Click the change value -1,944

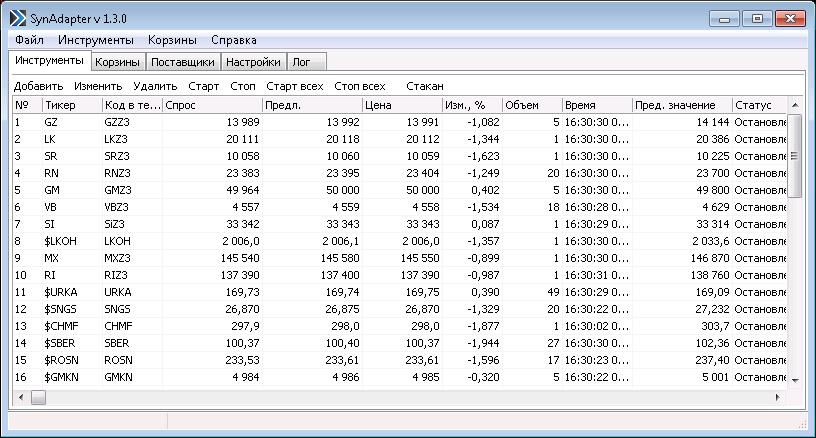483,343
